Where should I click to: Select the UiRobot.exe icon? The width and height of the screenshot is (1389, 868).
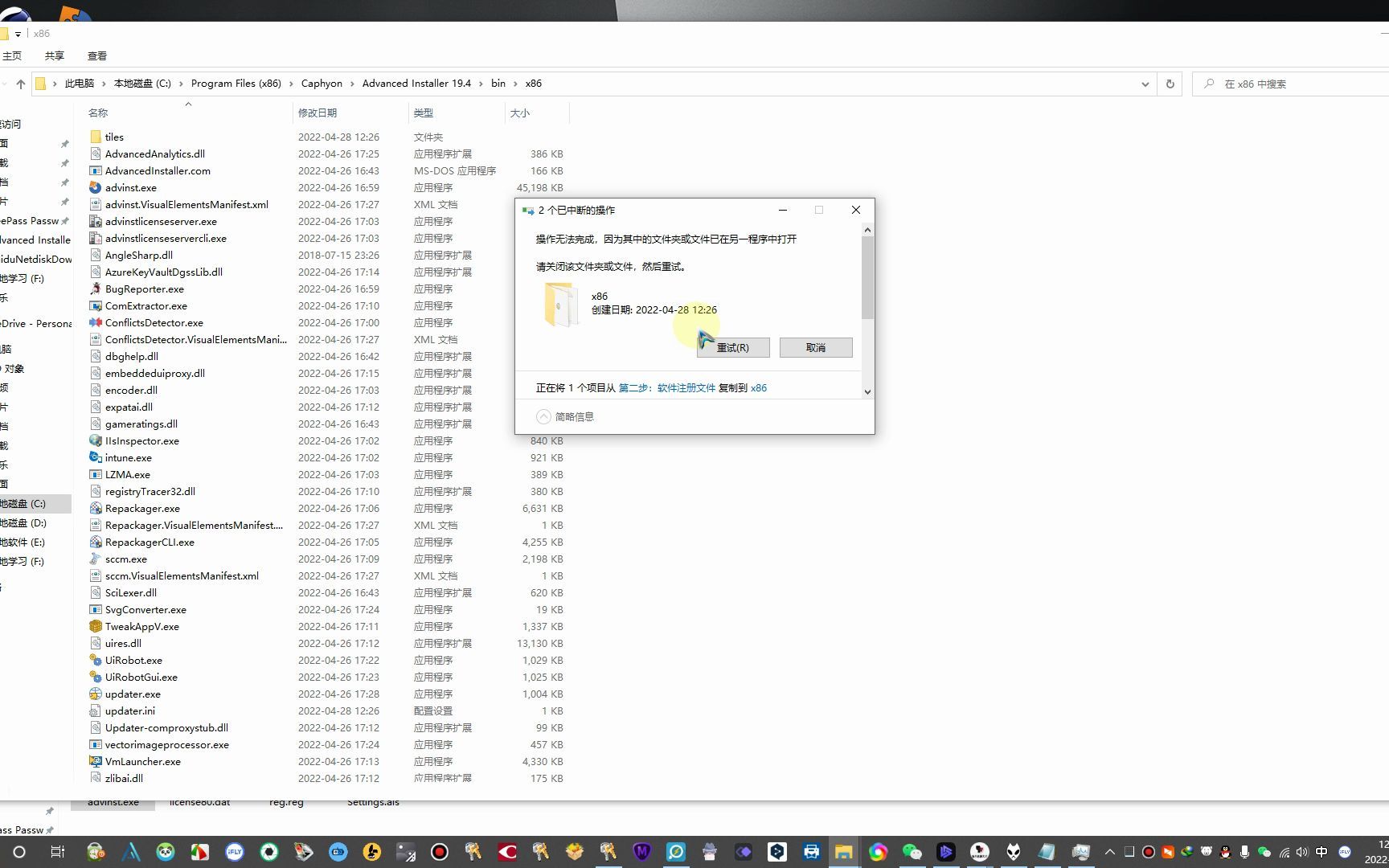tap(96, 660)
